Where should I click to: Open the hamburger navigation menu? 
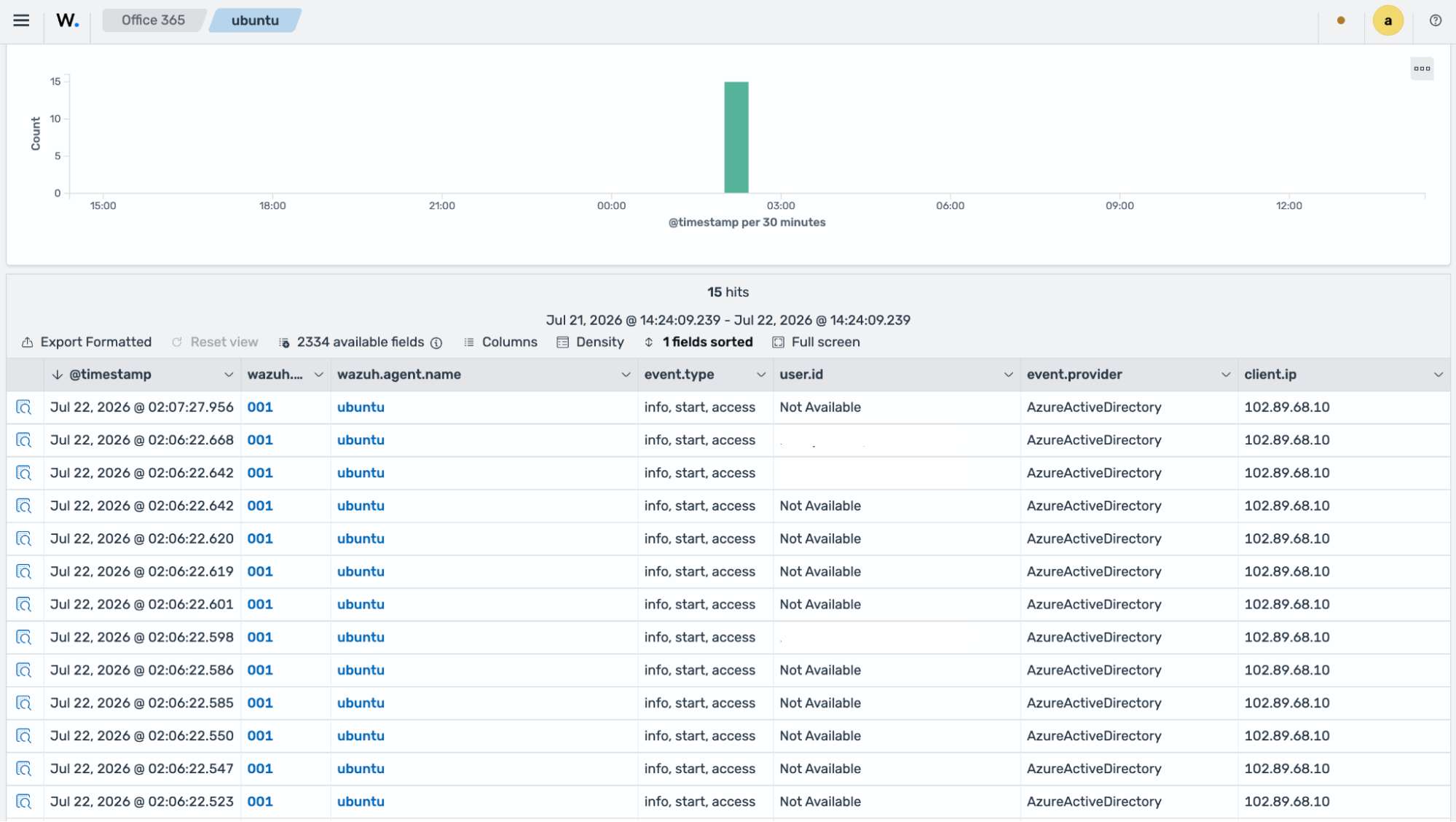coord(21,20)
